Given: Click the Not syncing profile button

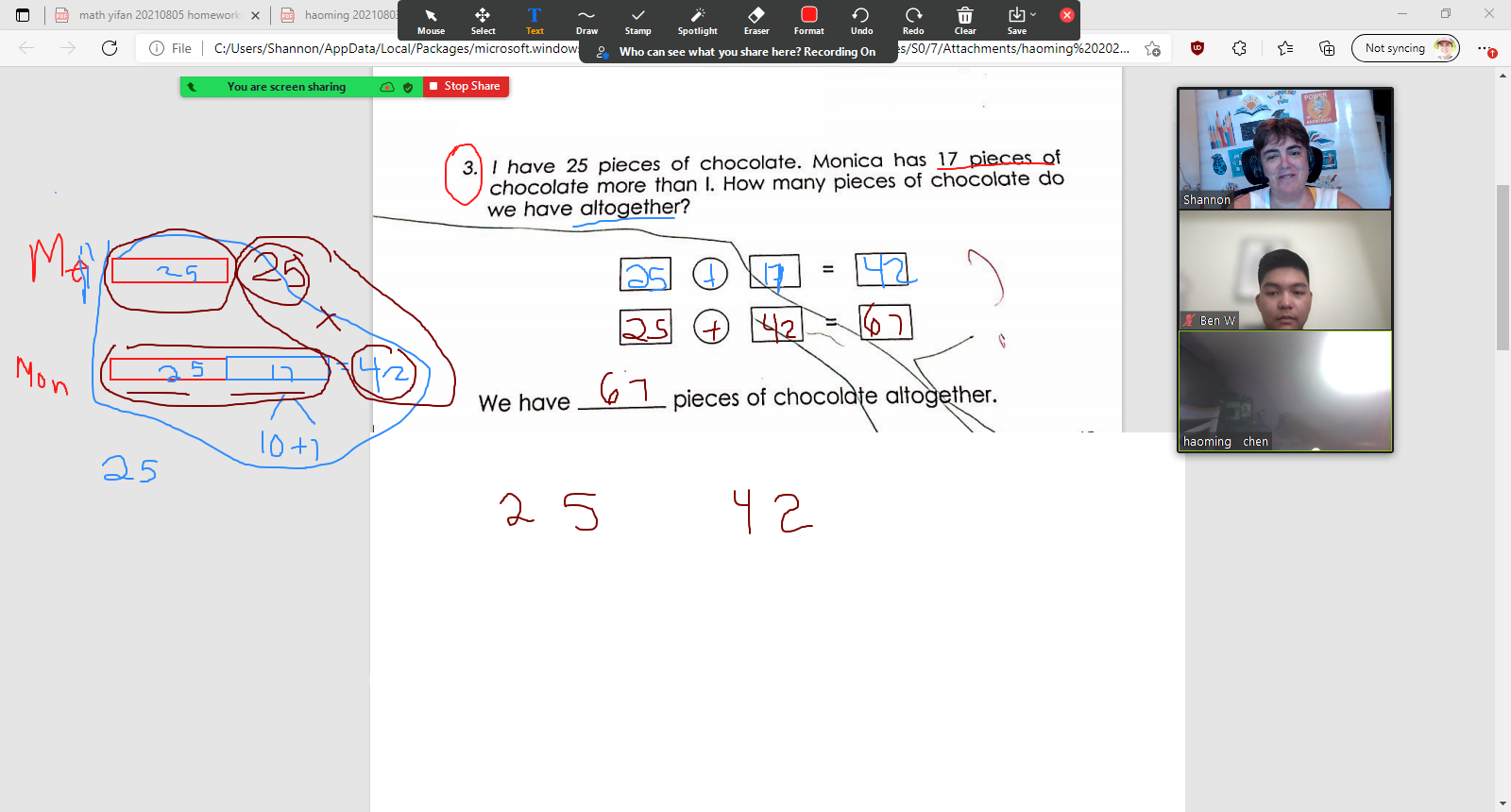Looking at the screenshot, I should pyautogui.click(x=1405, y=48).
